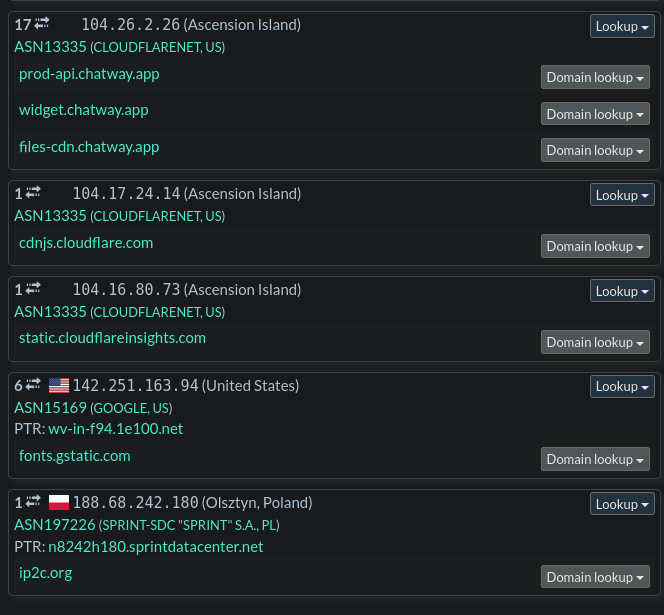Image resolution: width=664 pixels, height=615 pixels.
Task: Expand Domain lookup for prod-api.chatway.app
Action: pos(595,77)
